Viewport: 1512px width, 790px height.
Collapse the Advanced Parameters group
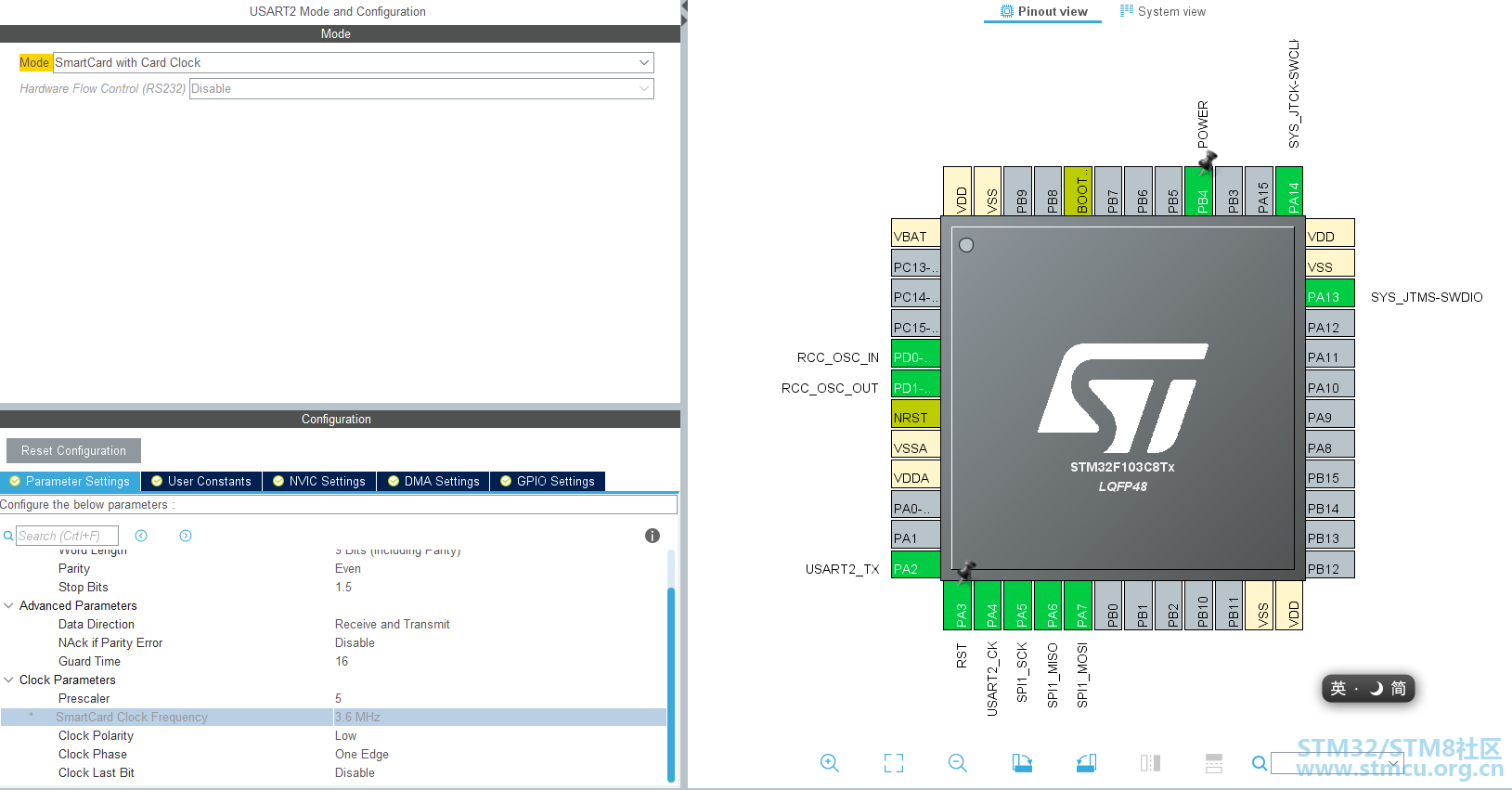click(x=9, y=605)
